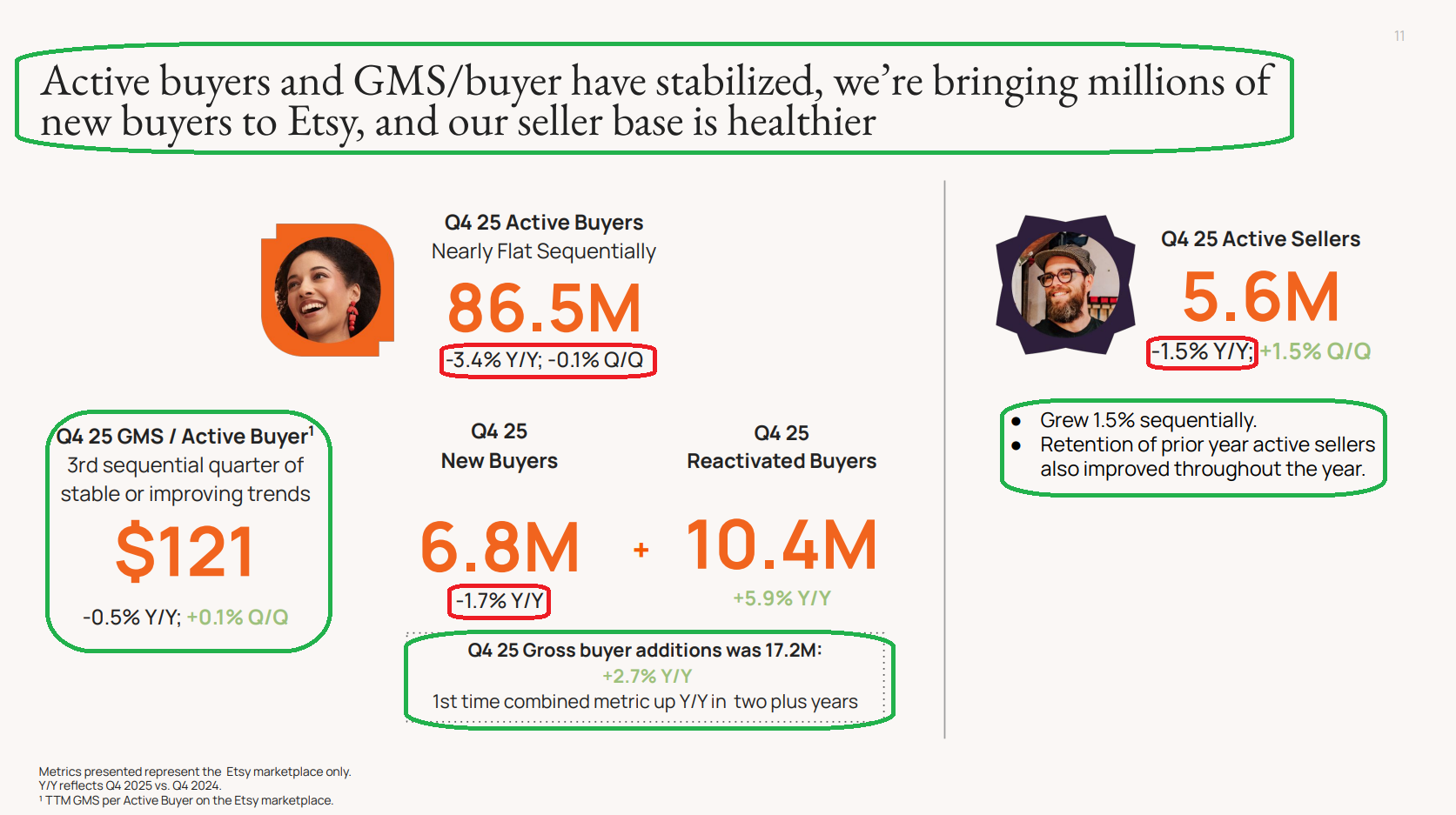Select the Q4 25 Active Buyers heading
Viewport: 1456px width, 815px height.
(x=544, y=223)
